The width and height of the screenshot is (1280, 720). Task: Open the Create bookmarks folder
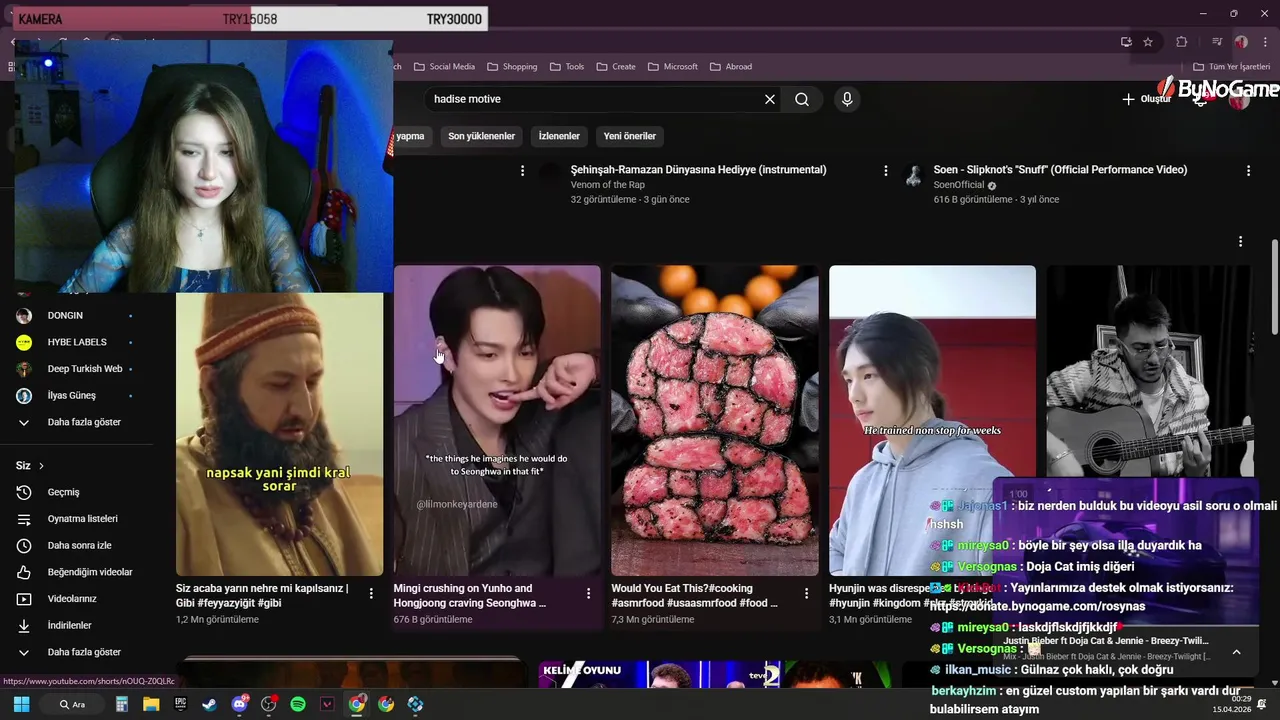pos(616,66)
